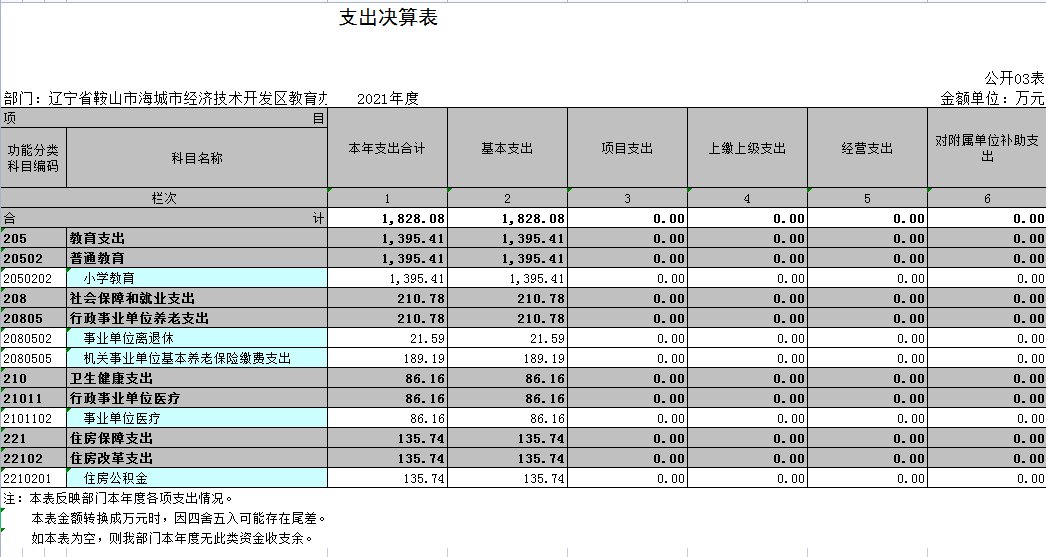The width and height of the screenshot is (1046, 557).
Task: Select the 事业单位离退休 cell
Action: point(197,338)
